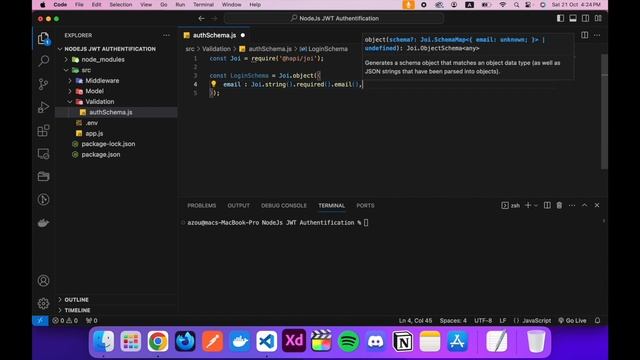This screenshot has width=640, height=360.
Task: Open the .env file
Action: coord(92,123)
